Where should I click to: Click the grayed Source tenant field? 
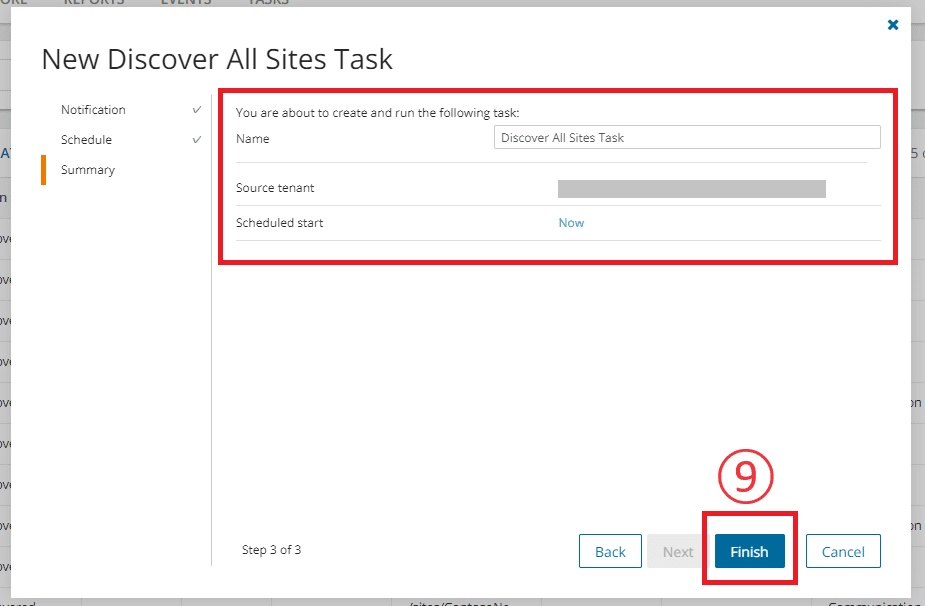pos(692,188)
